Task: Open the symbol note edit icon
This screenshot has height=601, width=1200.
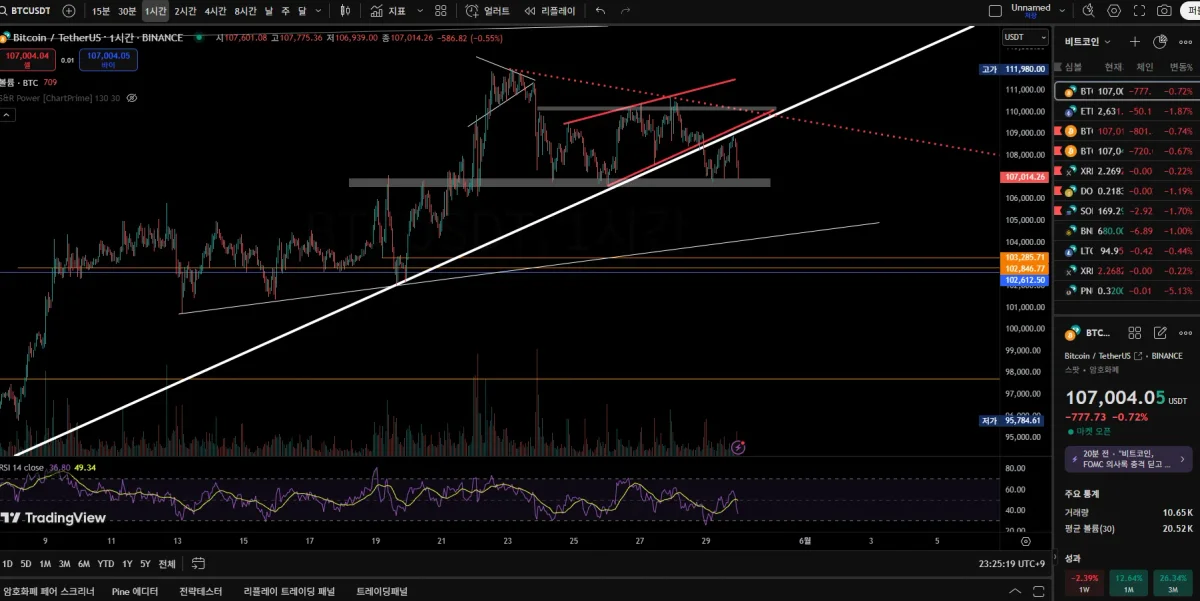Action: click(1160, 333)
